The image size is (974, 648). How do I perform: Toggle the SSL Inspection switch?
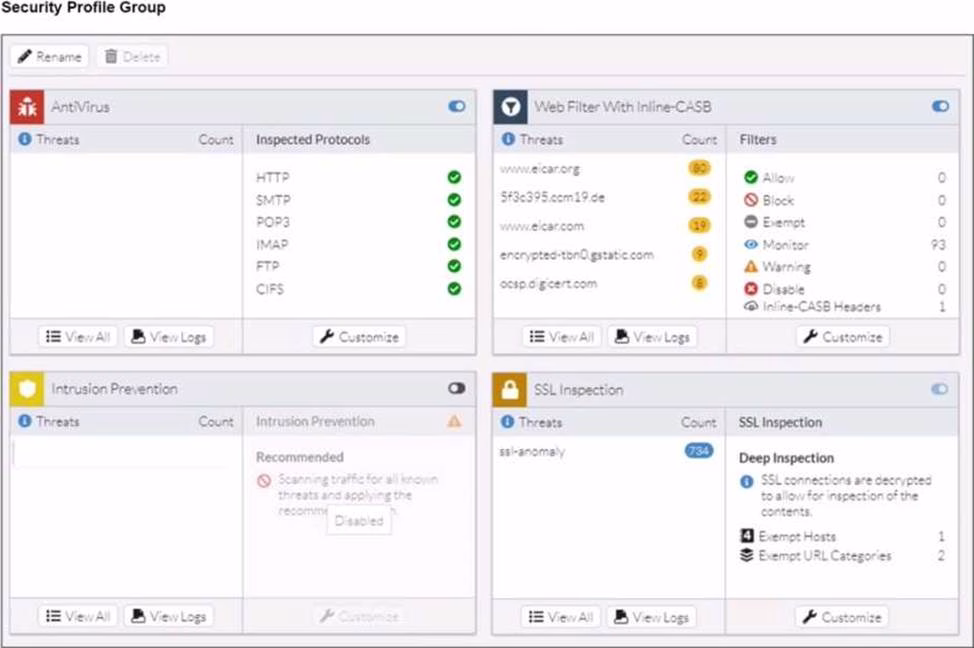pos(940,389)
